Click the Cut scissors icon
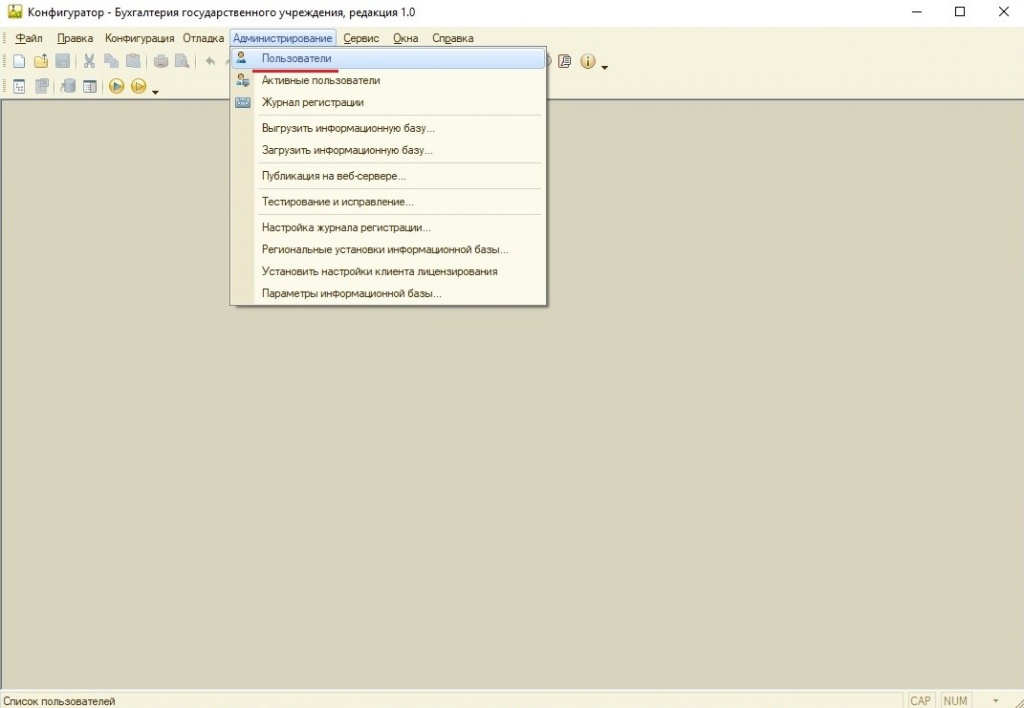The image size is (1024, 708). 89,61
